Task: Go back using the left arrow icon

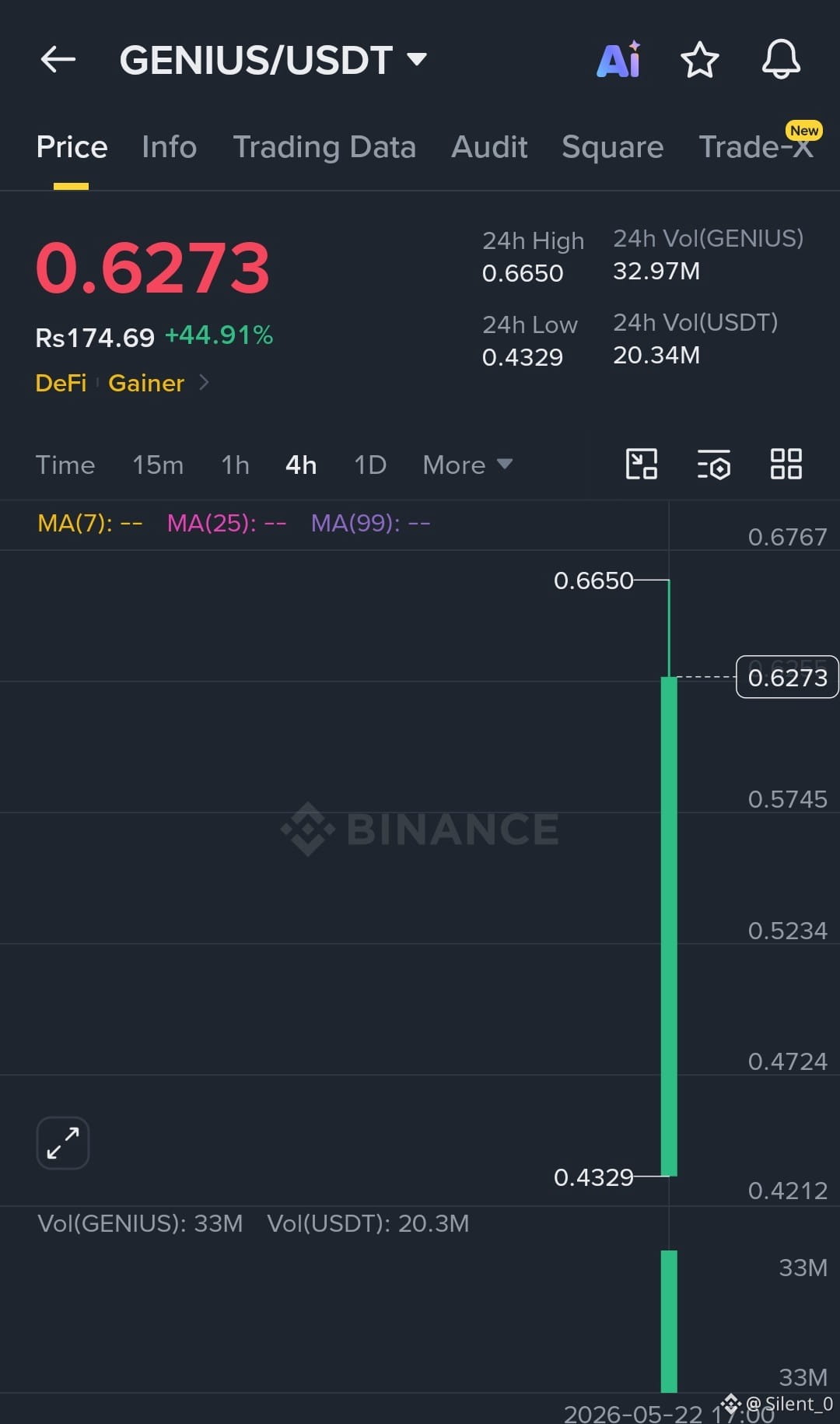Action: [58, 59]
